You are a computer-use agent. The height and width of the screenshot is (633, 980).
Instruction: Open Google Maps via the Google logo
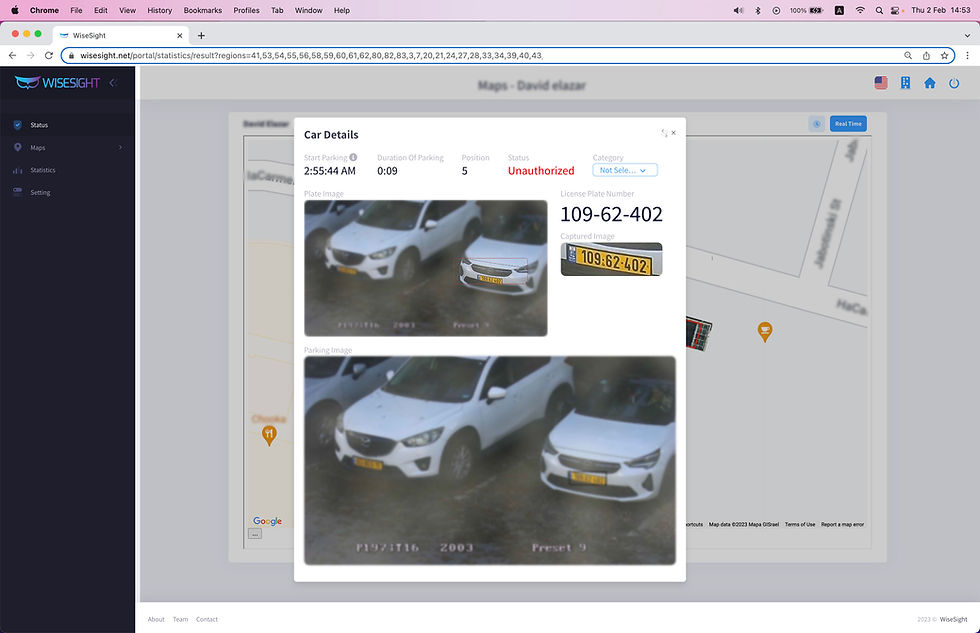[x=266, y=520]
